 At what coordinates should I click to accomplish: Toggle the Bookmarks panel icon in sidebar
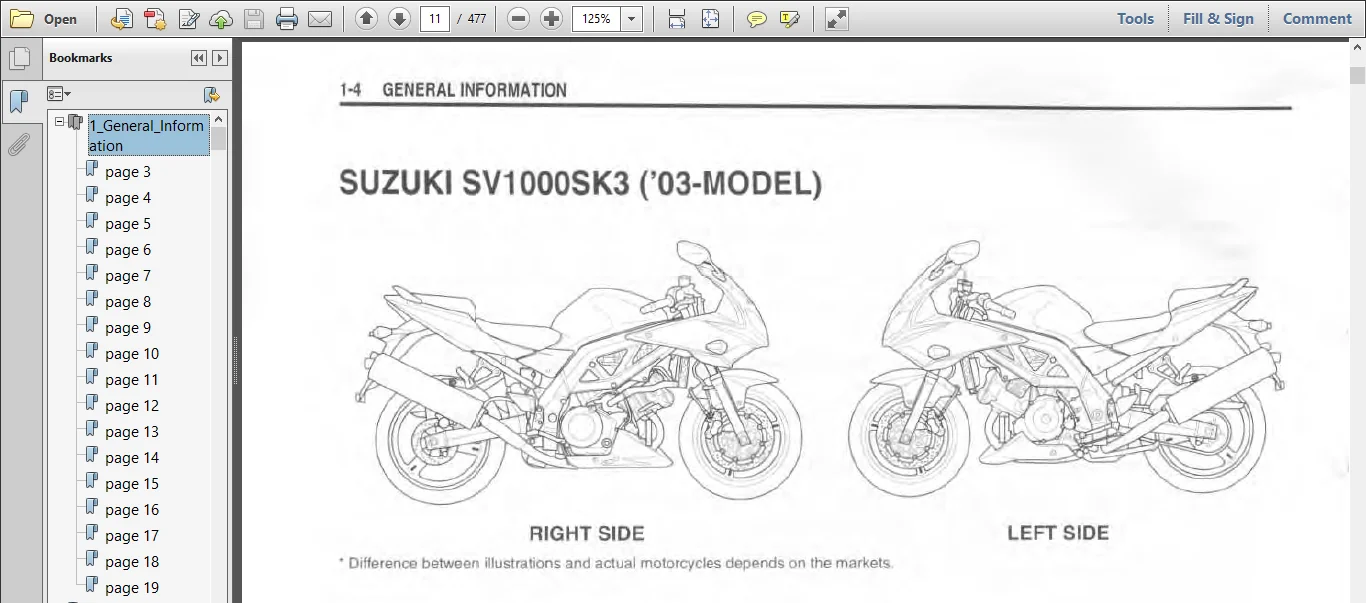[19, 101]
